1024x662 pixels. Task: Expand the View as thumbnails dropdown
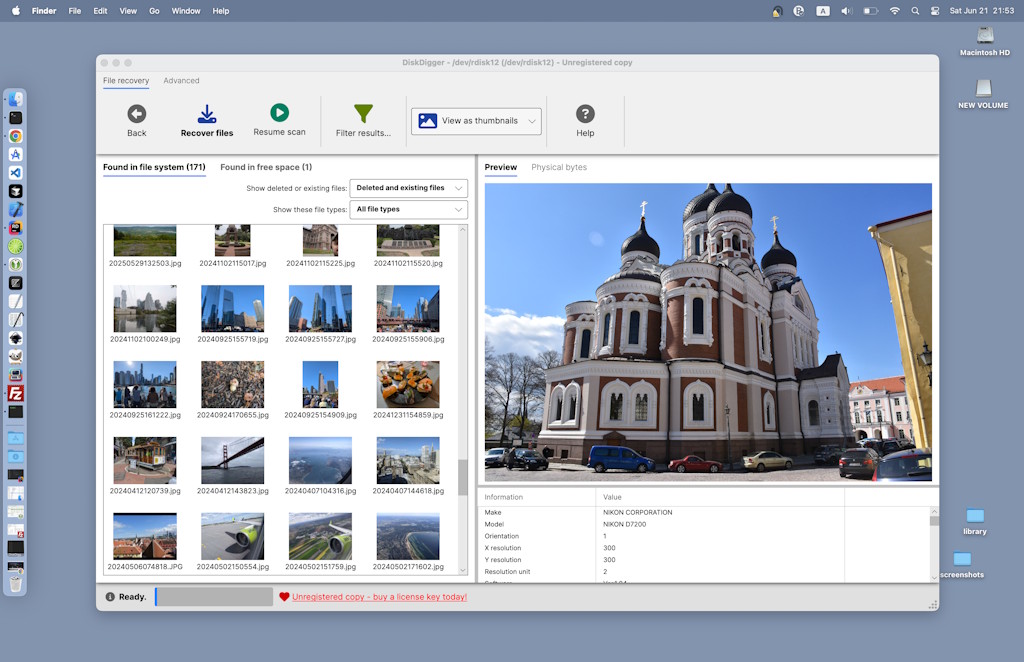point(477,121)
